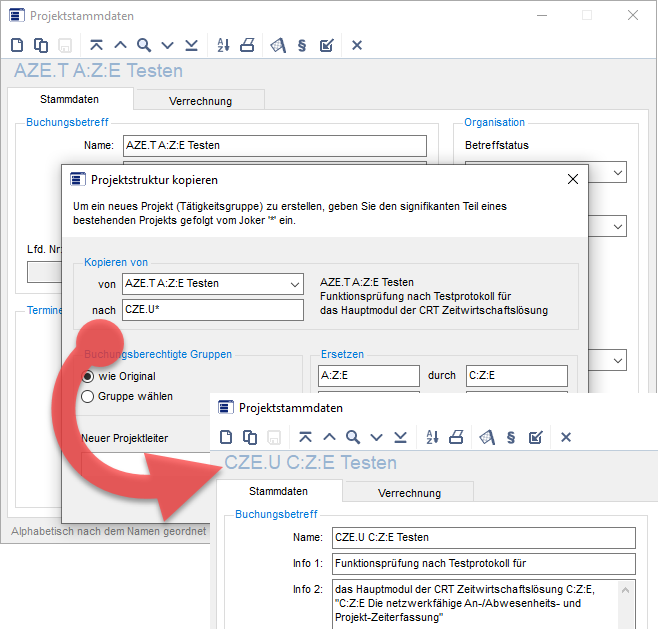Jump to last record in top toolbar
The width and height of the screenshot is (658, 629).
coord(191,45)
